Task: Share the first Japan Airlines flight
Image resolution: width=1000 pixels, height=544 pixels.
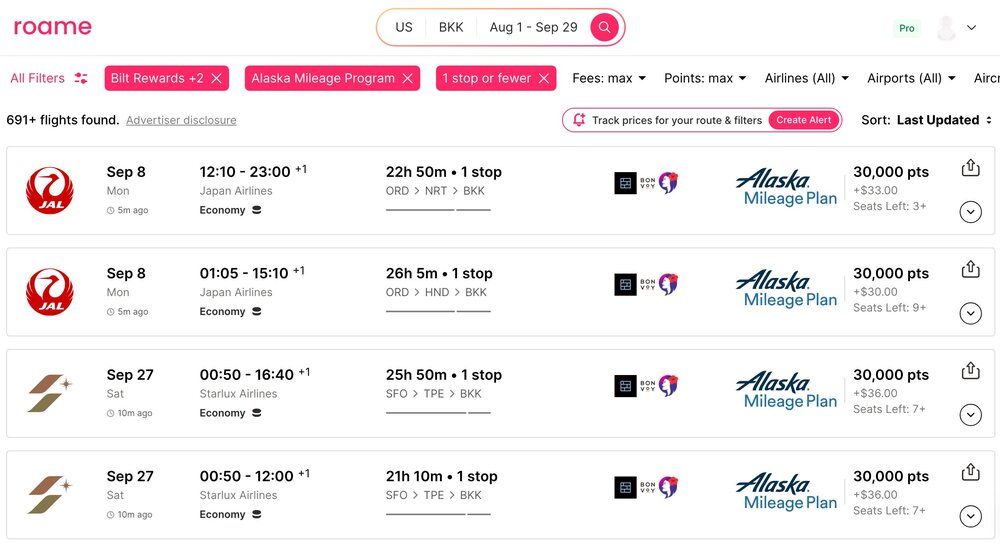Action: (x=969, y=168)
